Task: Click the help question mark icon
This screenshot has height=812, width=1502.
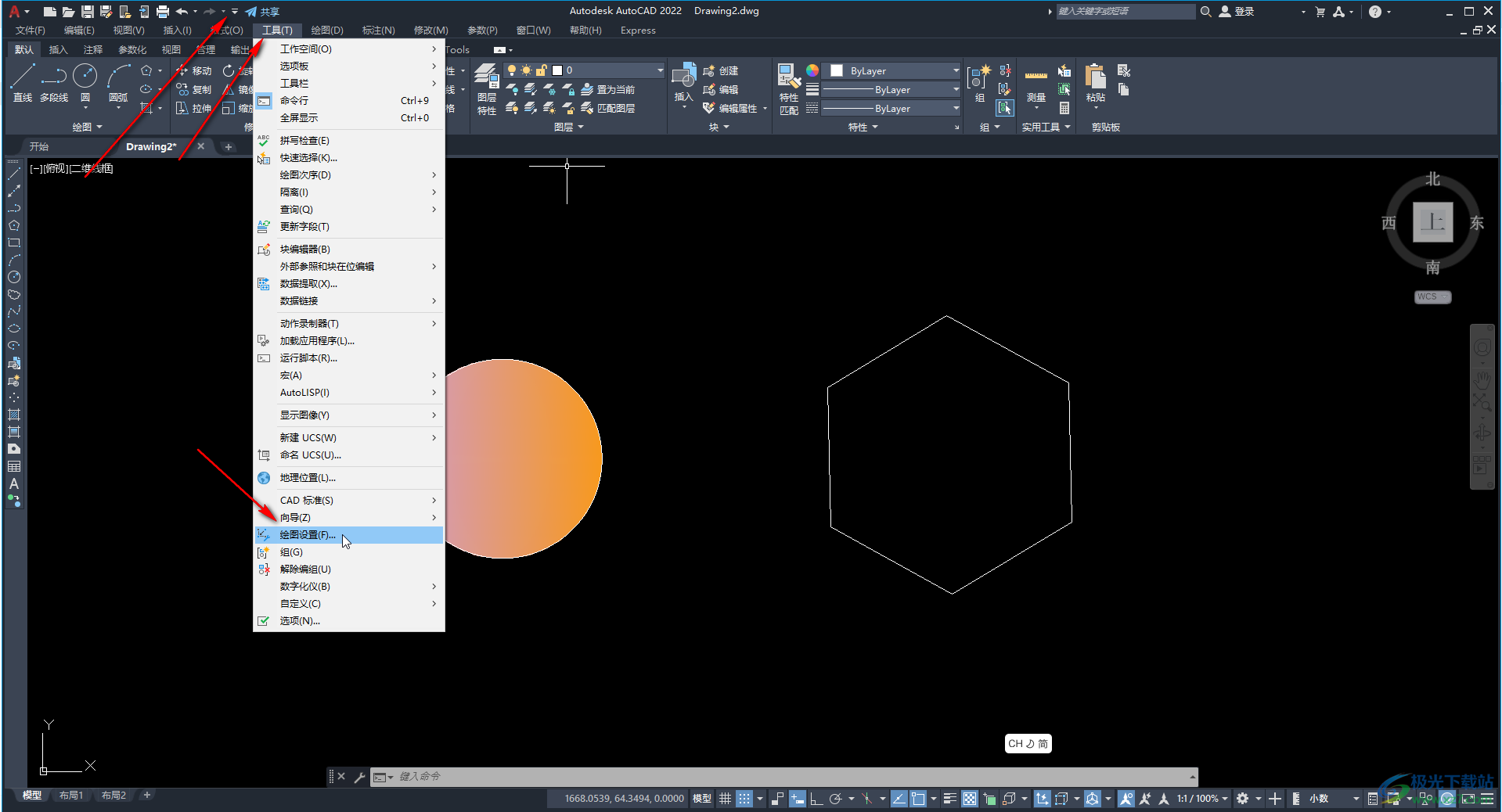Action: 1375,11
